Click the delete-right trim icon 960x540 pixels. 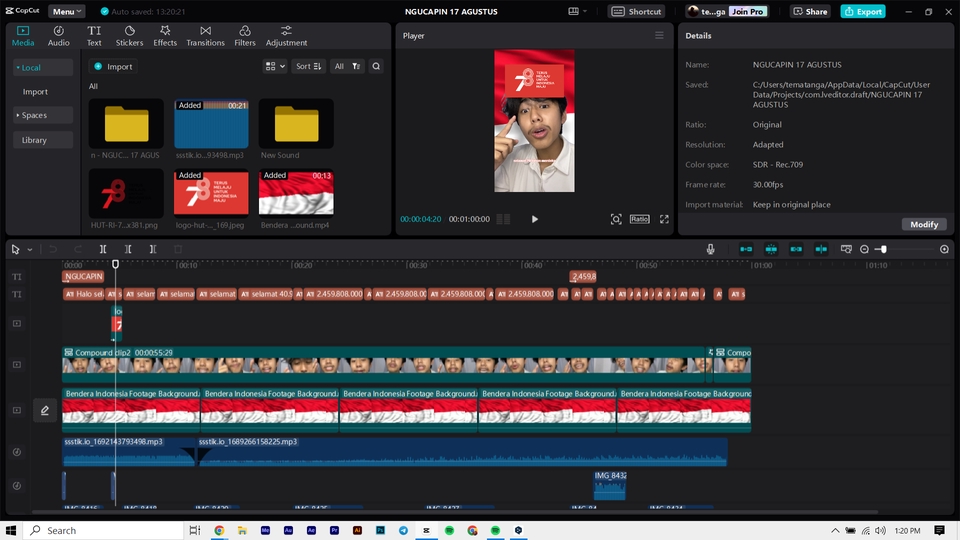152,249
